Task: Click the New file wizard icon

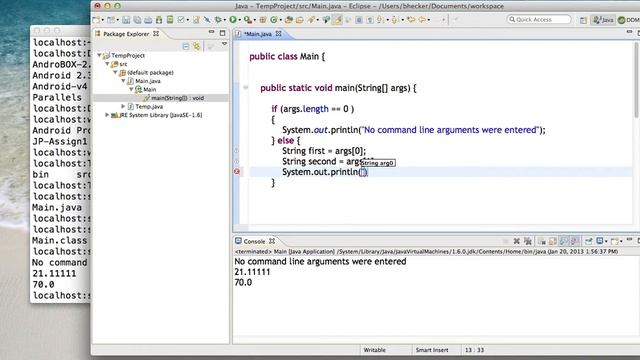Action: click(x=96, y=20)
